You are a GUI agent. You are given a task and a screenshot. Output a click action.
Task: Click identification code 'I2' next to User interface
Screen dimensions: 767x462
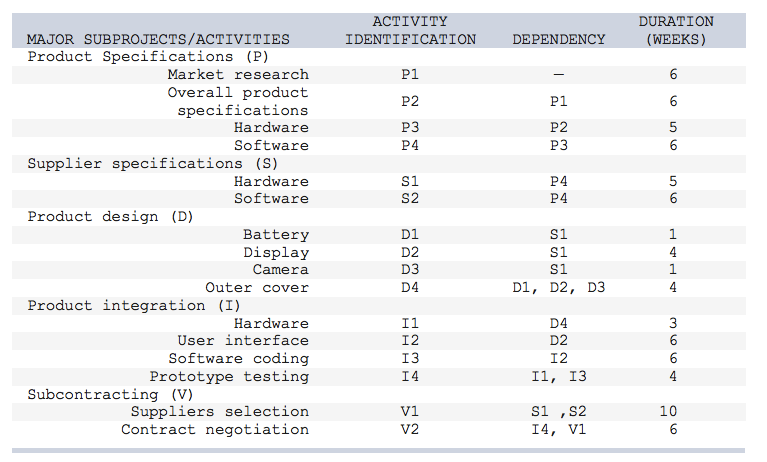410,341
